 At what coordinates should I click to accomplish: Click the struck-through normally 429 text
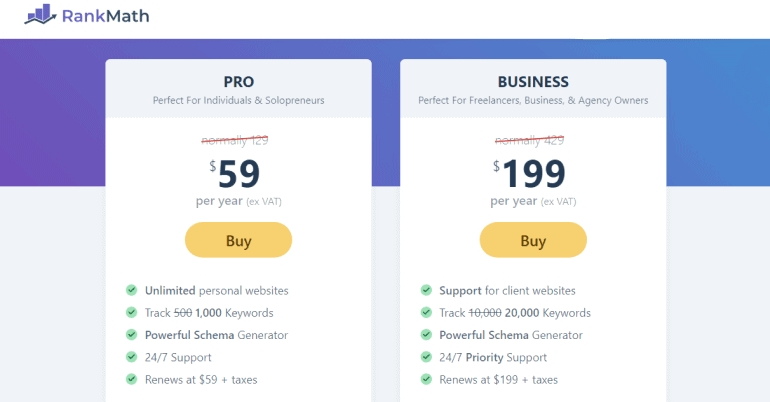pos(529,140)
